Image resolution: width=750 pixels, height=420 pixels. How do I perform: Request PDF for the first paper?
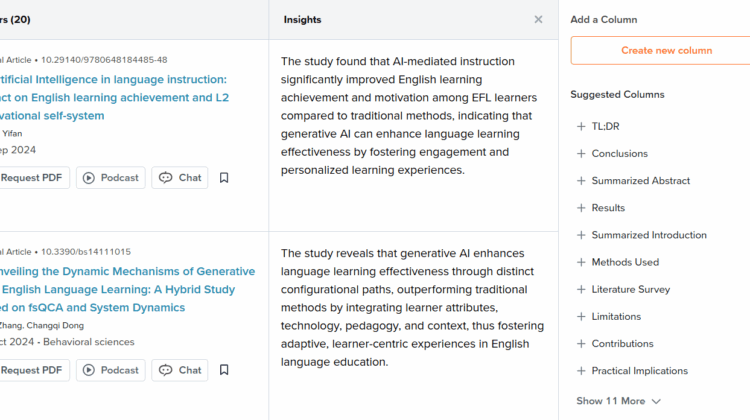(32, 178)
